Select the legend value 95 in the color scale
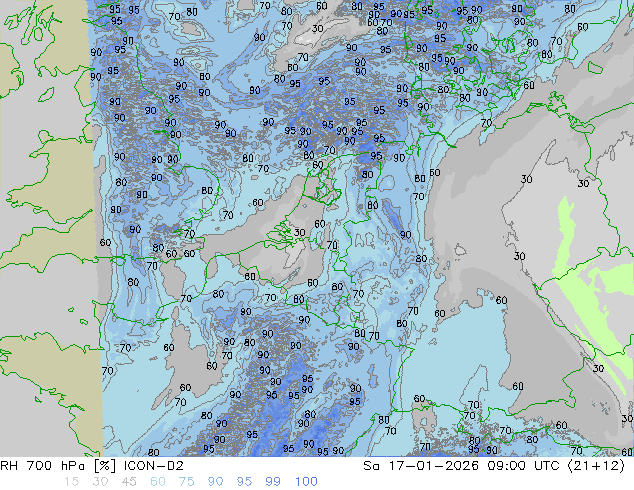The width and height of the screenshot is (634, 490). pyautogui.click(x=244, y=482)
